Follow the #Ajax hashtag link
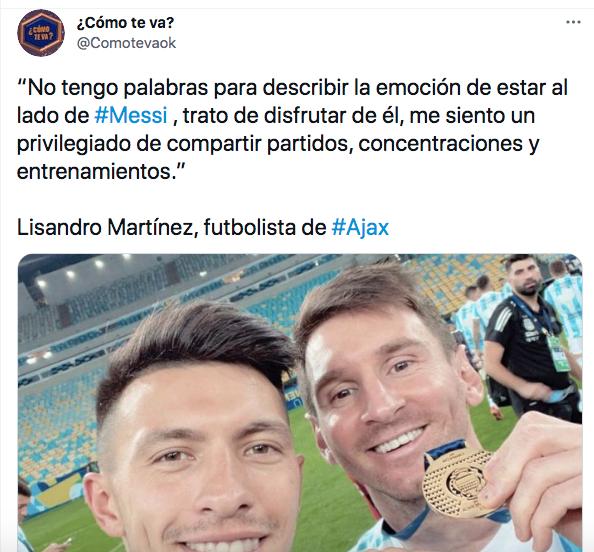The height and width of the screenshot is (552, 594). click(360, 228)
